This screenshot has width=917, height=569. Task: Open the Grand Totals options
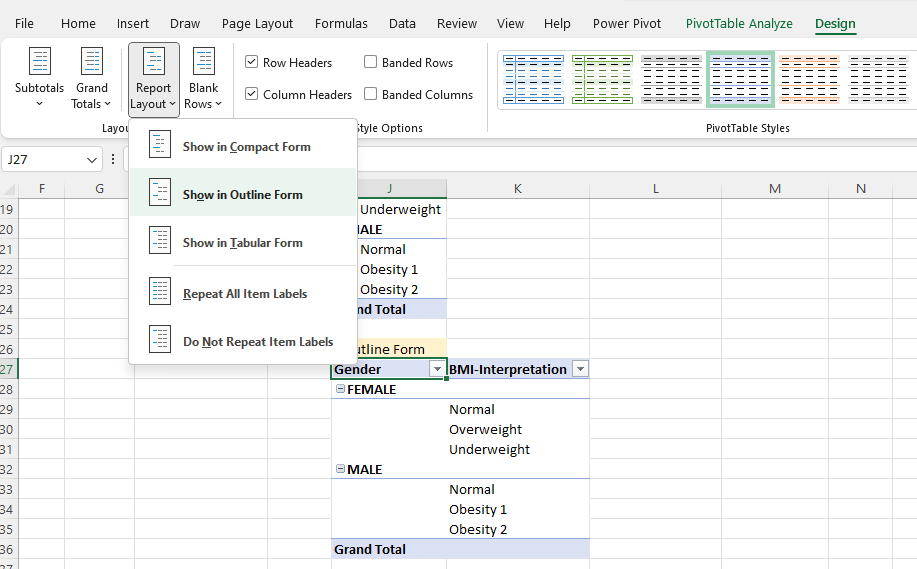click(91, 78)
